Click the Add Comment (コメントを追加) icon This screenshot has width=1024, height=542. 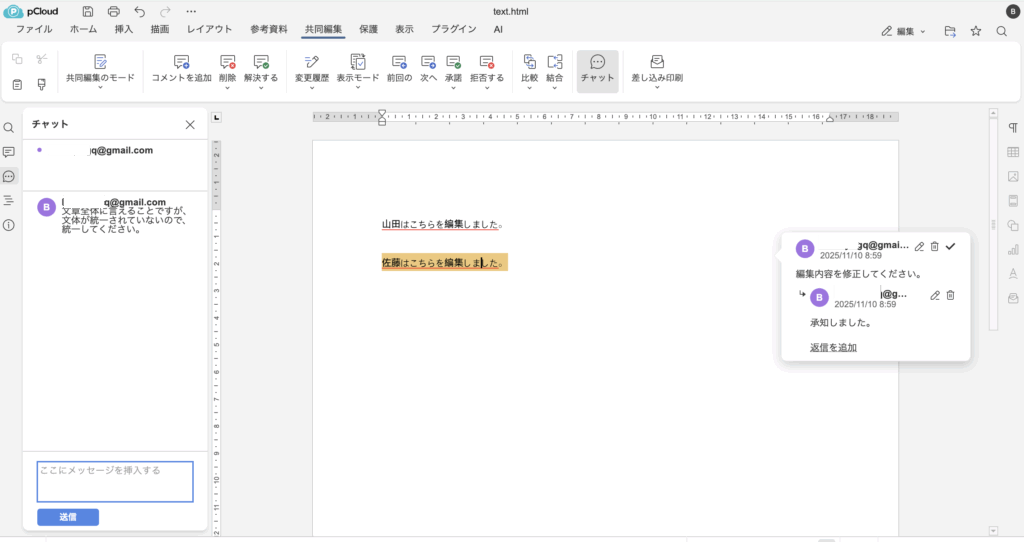pos(181,62)
